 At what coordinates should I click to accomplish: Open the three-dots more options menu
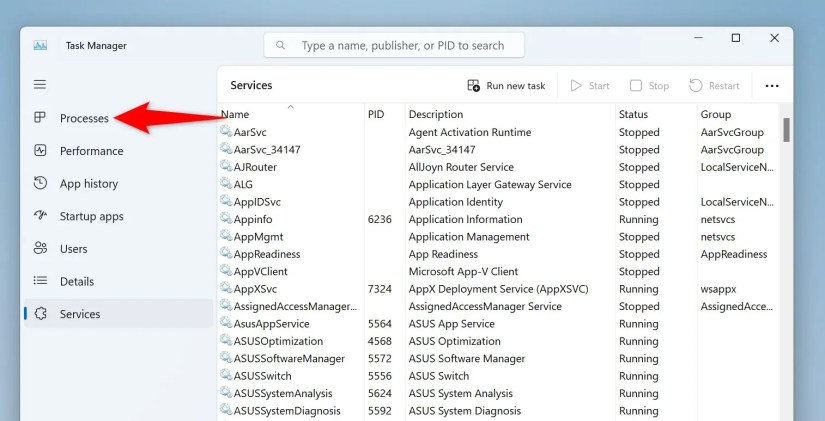[771, 86]
